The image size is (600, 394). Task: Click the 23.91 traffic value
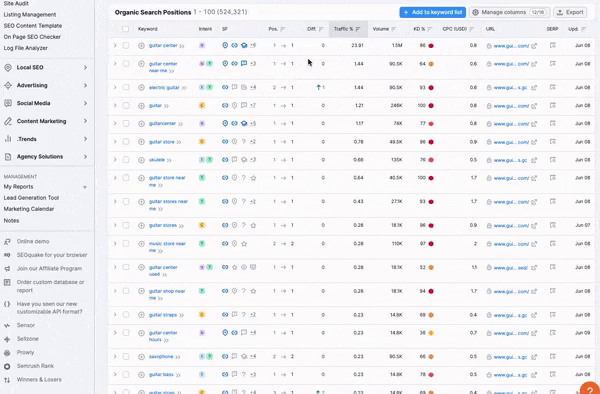pyautogui.click(x=357, y=45)
